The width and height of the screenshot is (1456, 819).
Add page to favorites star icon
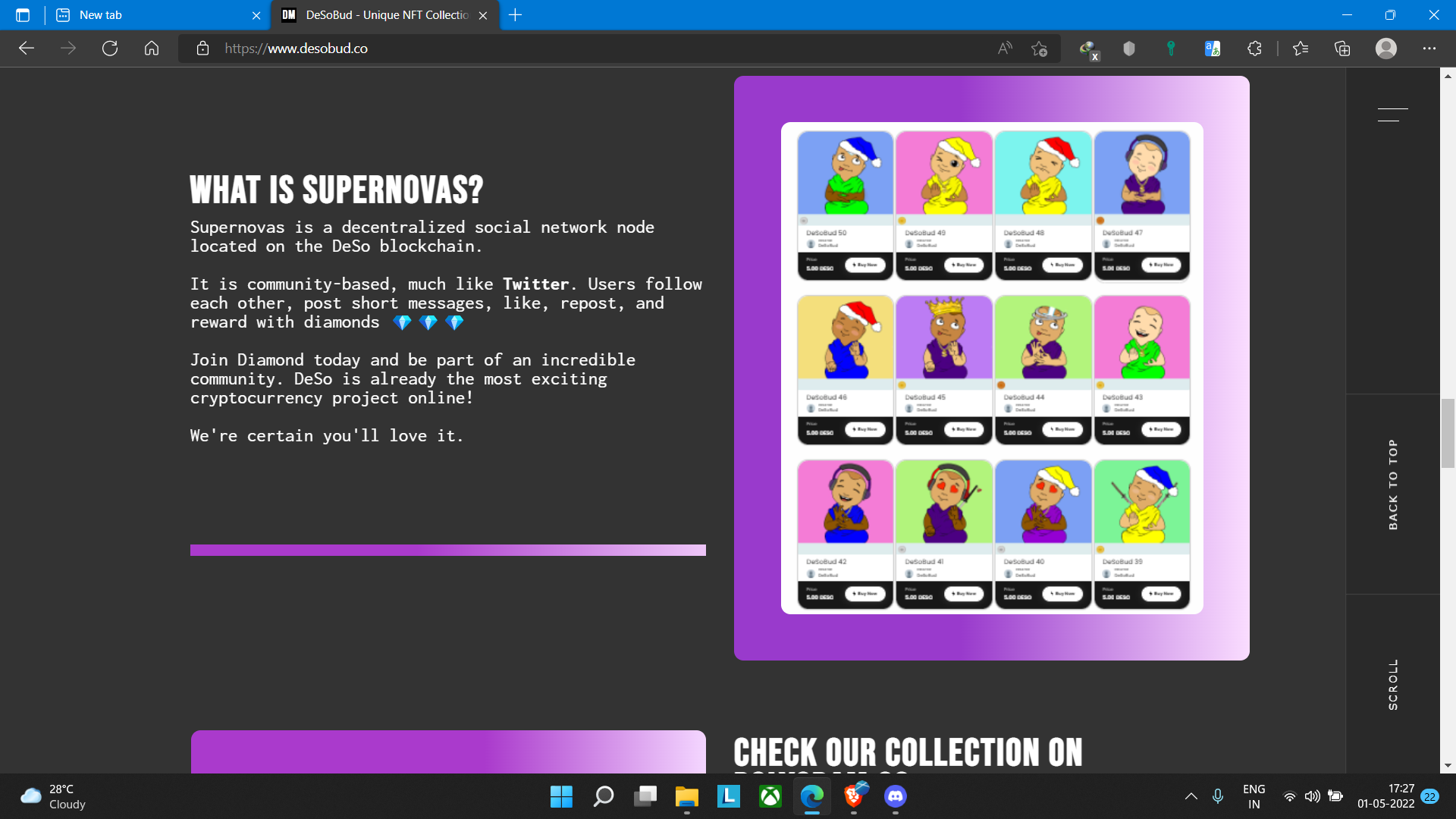coord(1039,49)
